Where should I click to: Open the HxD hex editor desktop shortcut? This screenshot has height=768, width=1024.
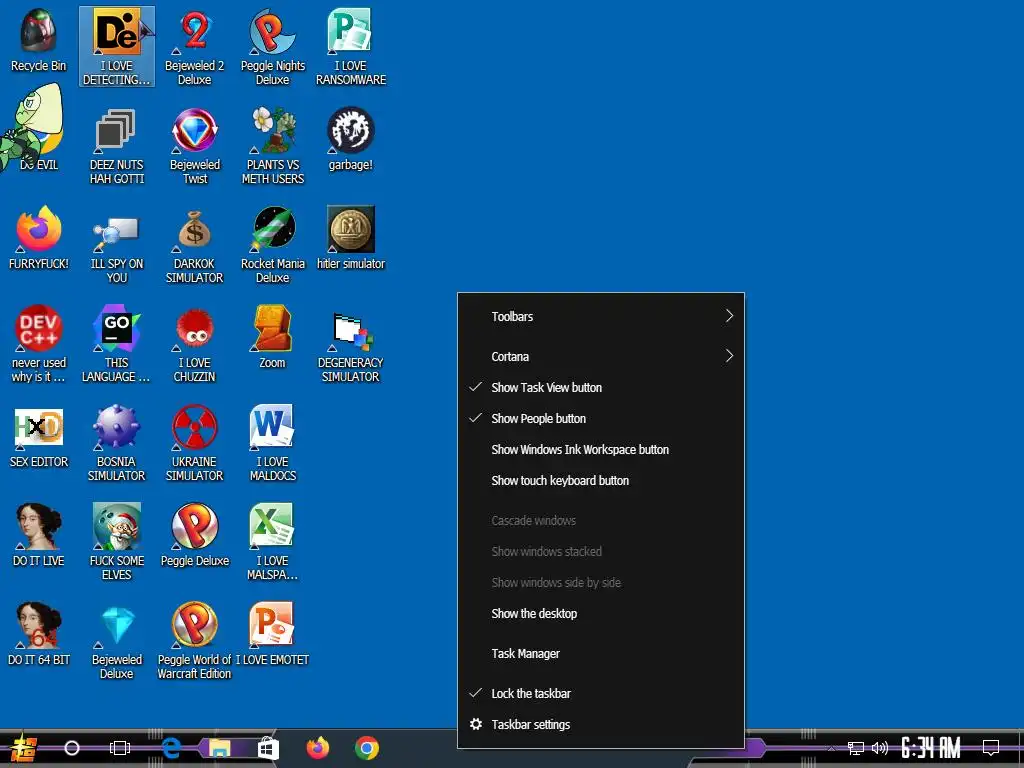click(x=39, y=437)
